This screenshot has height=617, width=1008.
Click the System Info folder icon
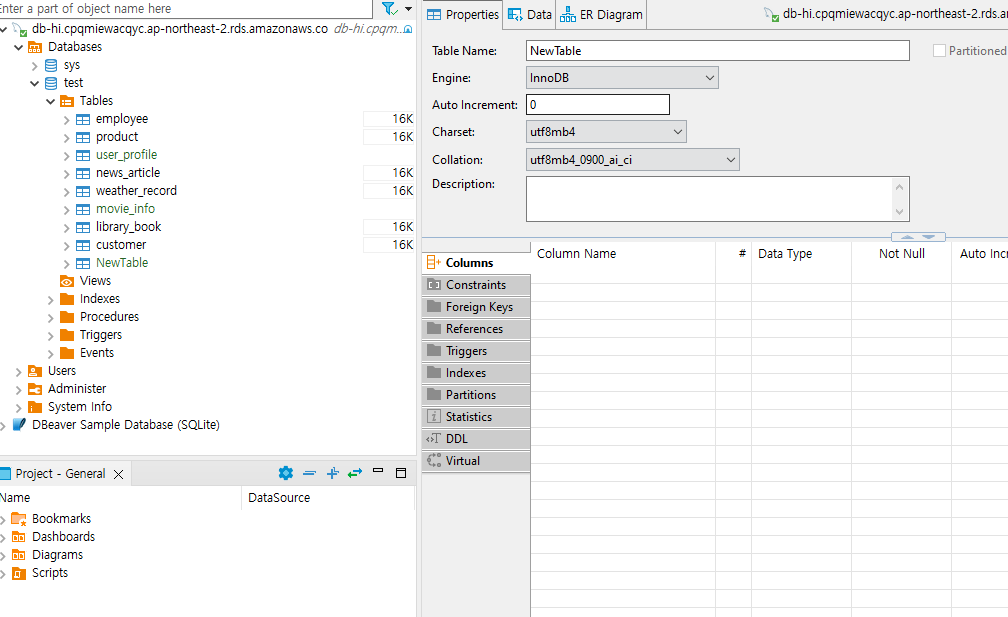click(35, 407)
